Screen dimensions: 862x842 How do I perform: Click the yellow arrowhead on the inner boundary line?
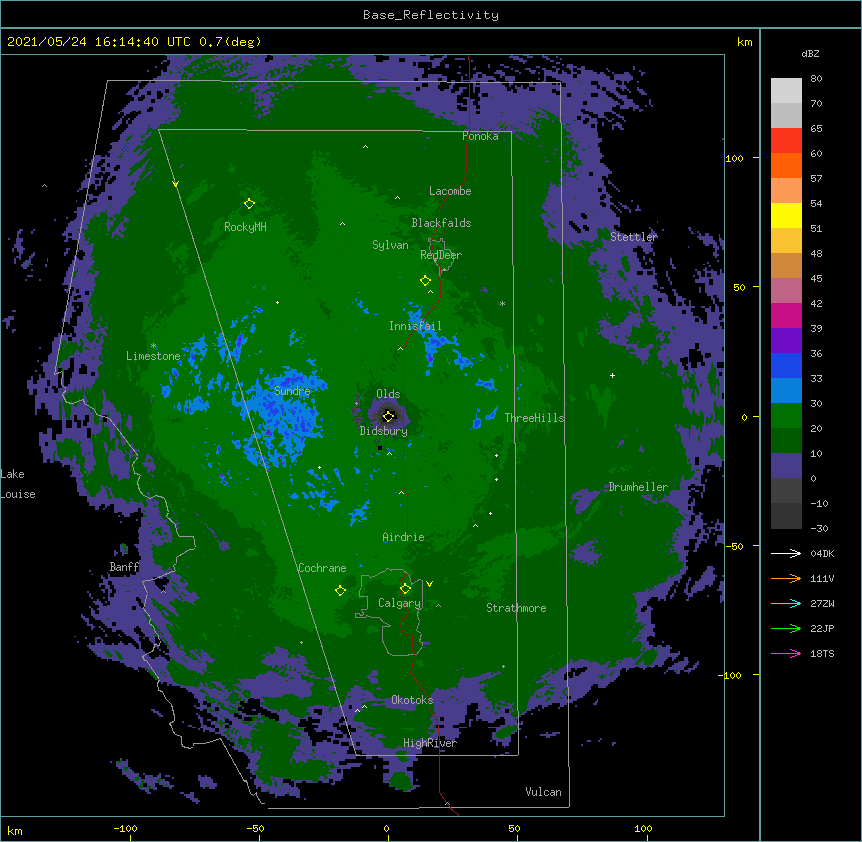(x=175, y=184)
